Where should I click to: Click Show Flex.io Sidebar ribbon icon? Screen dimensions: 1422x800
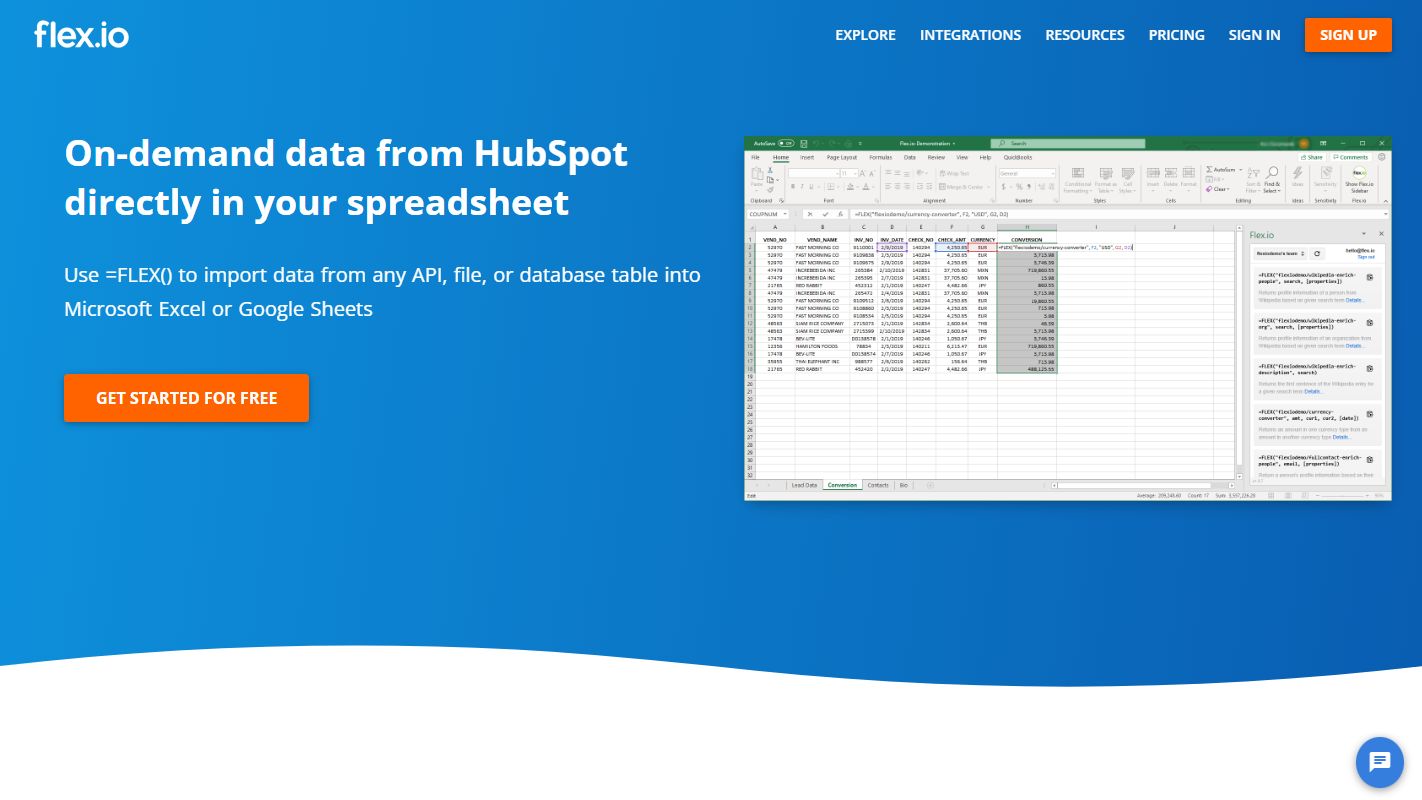coord(1359,173)
